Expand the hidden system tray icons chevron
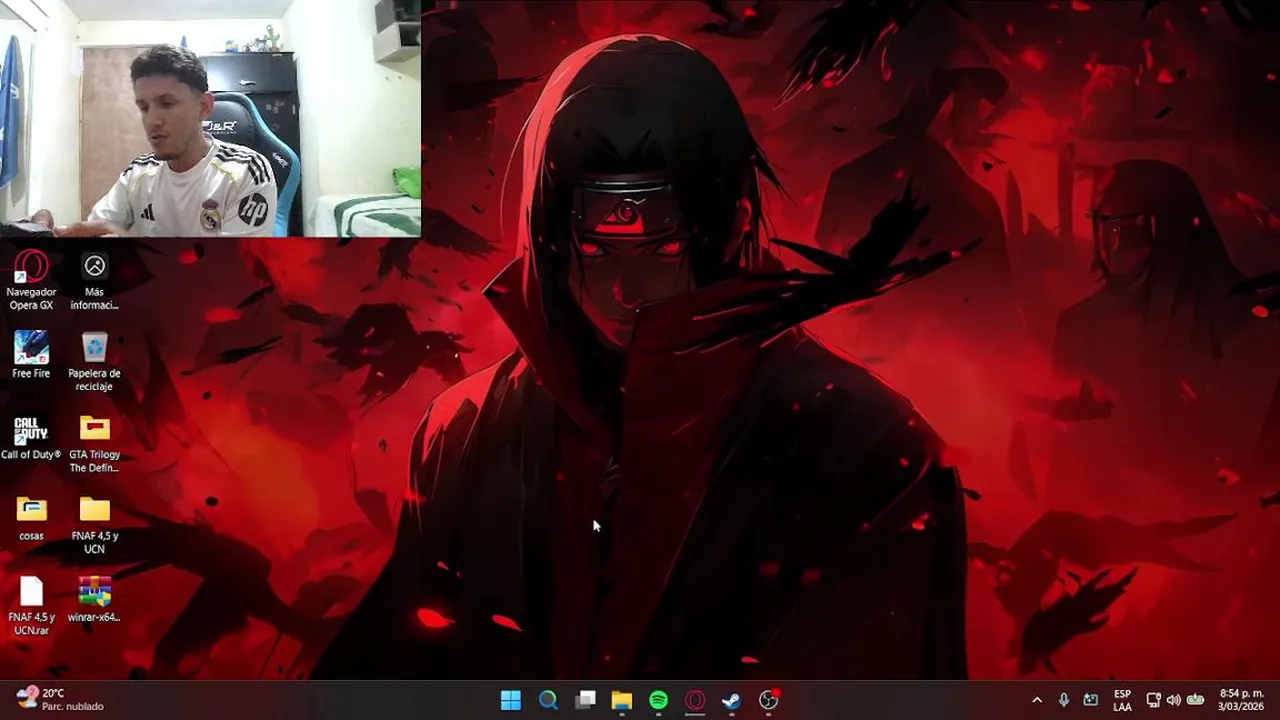Viewport: 1280px width, 720px height. tap(1037, 700)
